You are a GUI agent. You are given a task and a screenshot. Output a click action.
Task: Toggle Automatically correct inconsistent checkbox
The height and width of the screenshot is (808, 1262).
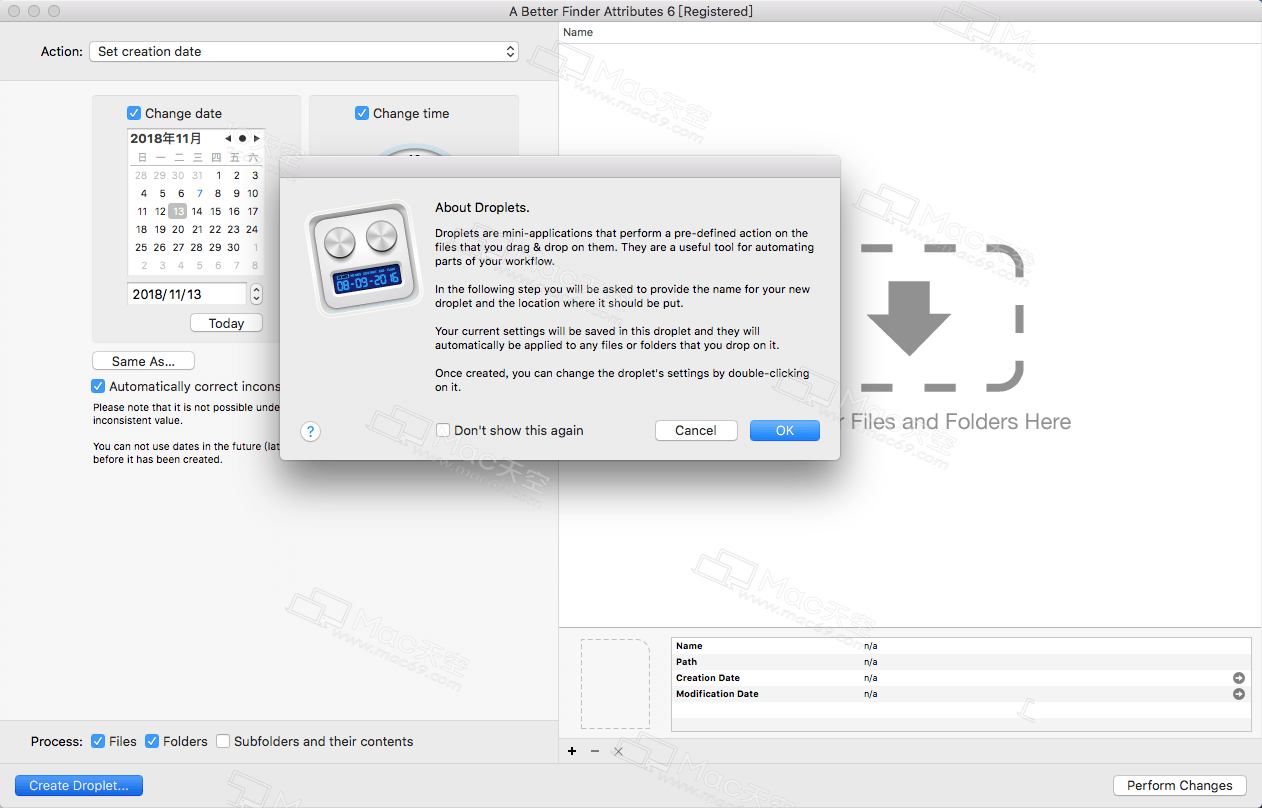[98, 386]
